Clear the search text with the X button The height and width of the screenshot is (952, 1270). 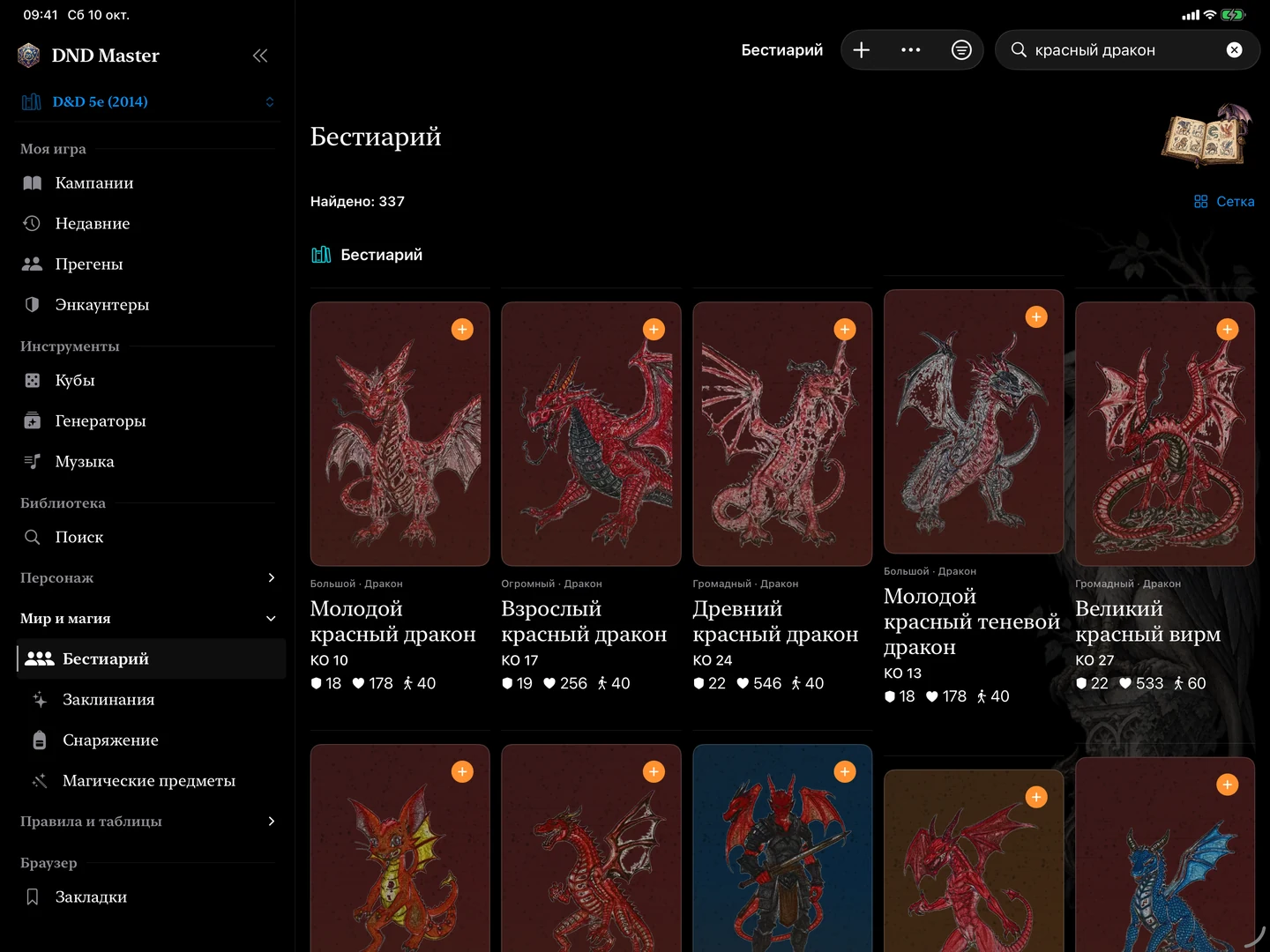tap(1235, 50)
